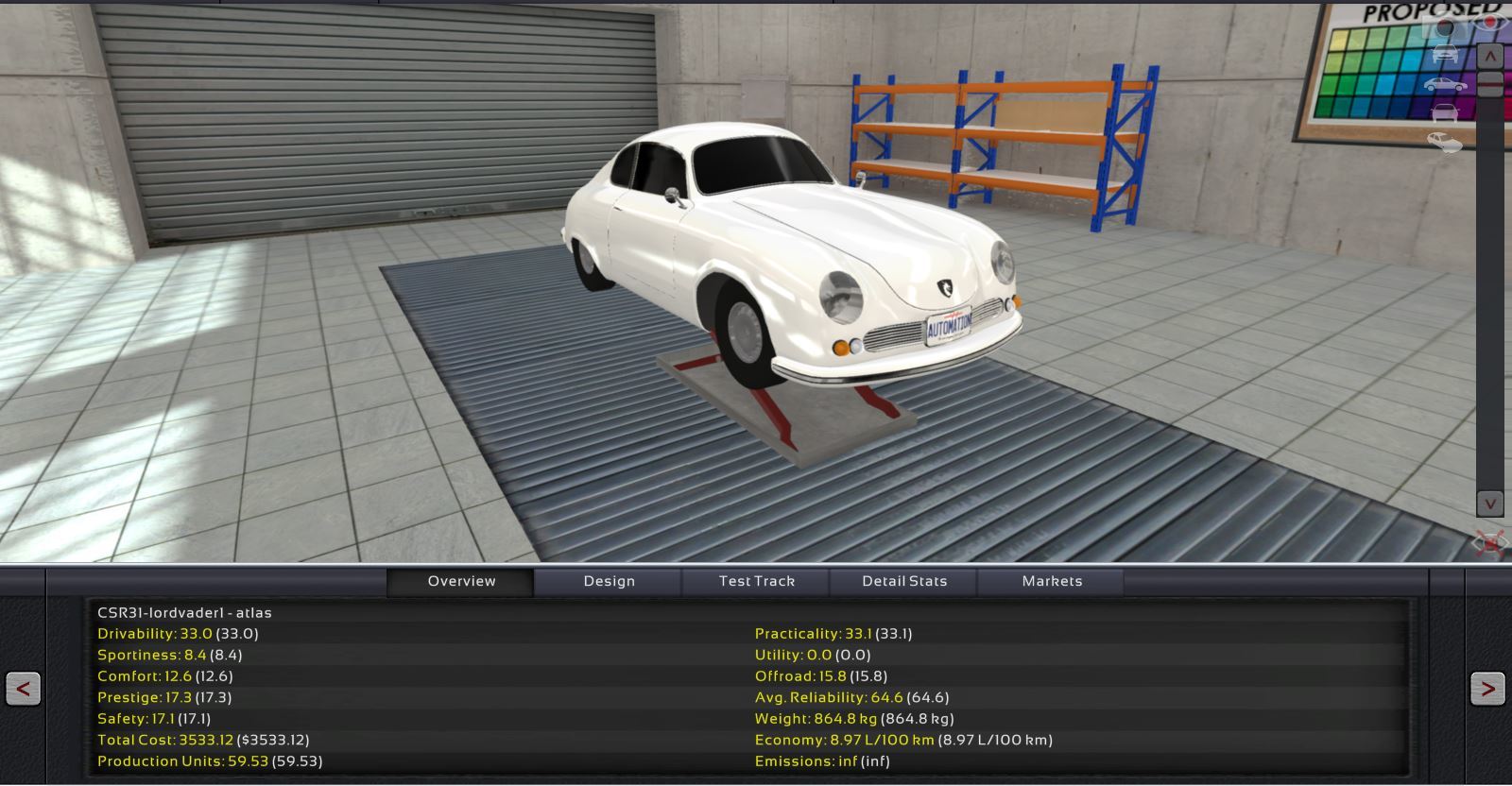Click the Drivability stat row
This screenshot has width=1512, height=786.
(x=178, y=634)
